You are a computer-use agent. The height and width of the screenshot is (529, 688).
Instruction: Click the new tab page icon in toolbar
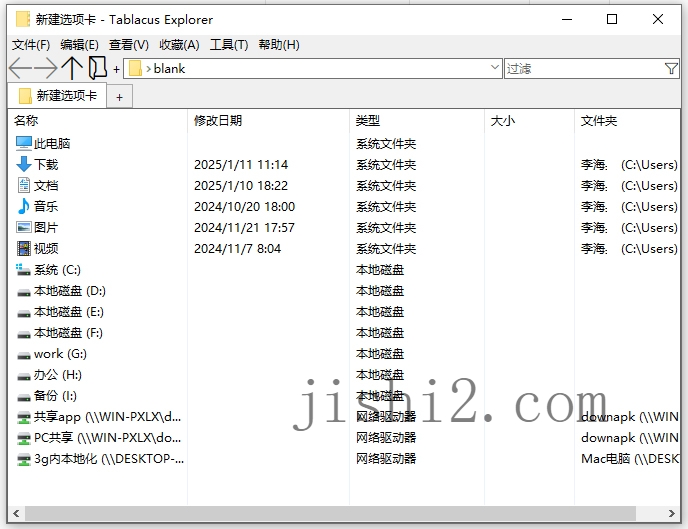tap(97, 68)
